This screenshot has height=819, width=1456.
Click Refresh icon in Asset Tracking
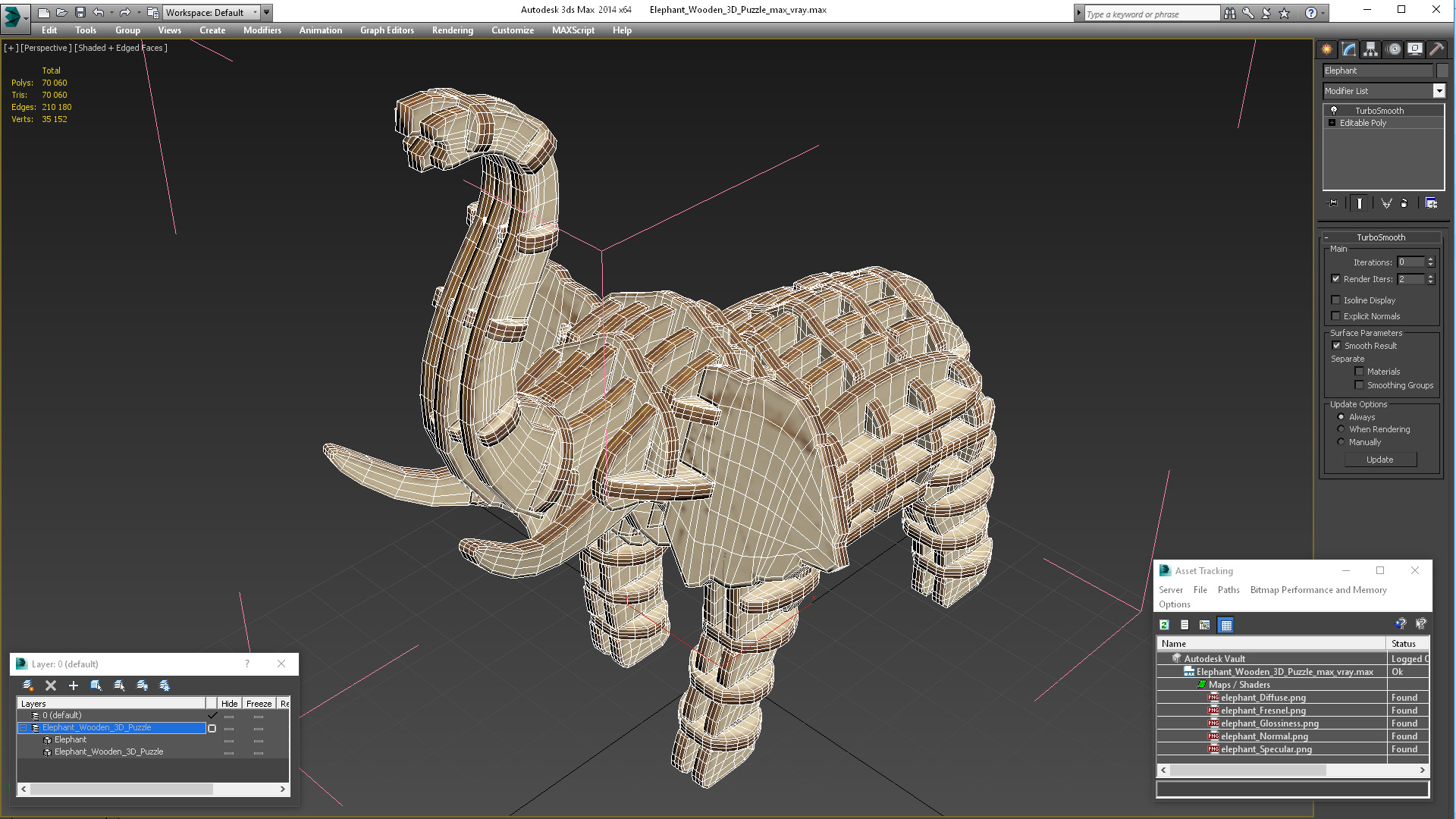click(x=1164, y=625)
